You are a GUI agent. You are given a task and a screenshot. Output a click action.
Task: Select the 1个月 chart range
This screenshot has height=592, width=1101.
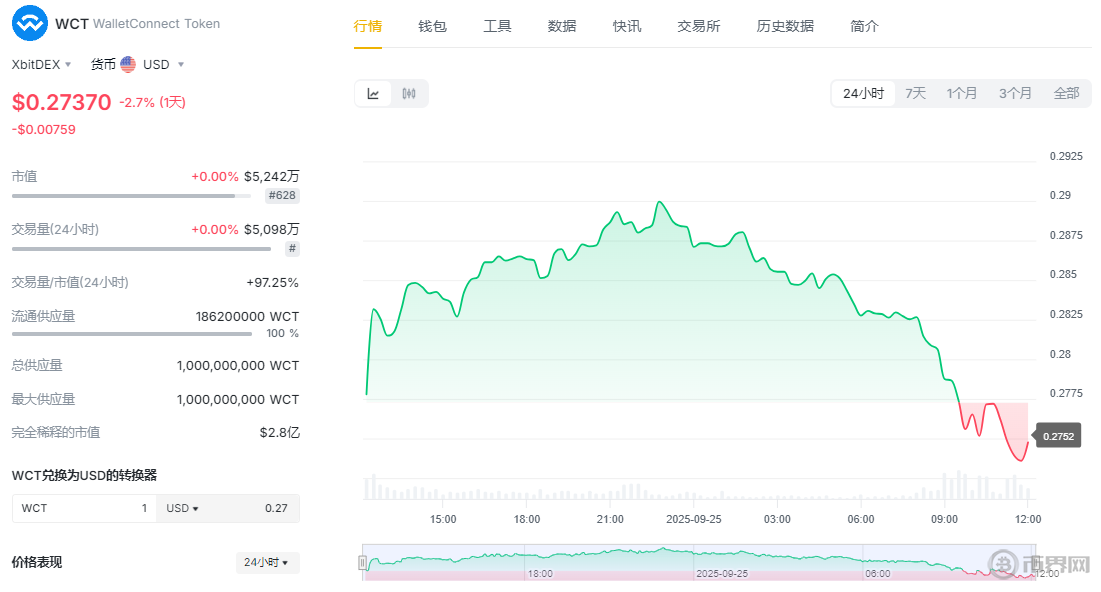pos(962,93)
